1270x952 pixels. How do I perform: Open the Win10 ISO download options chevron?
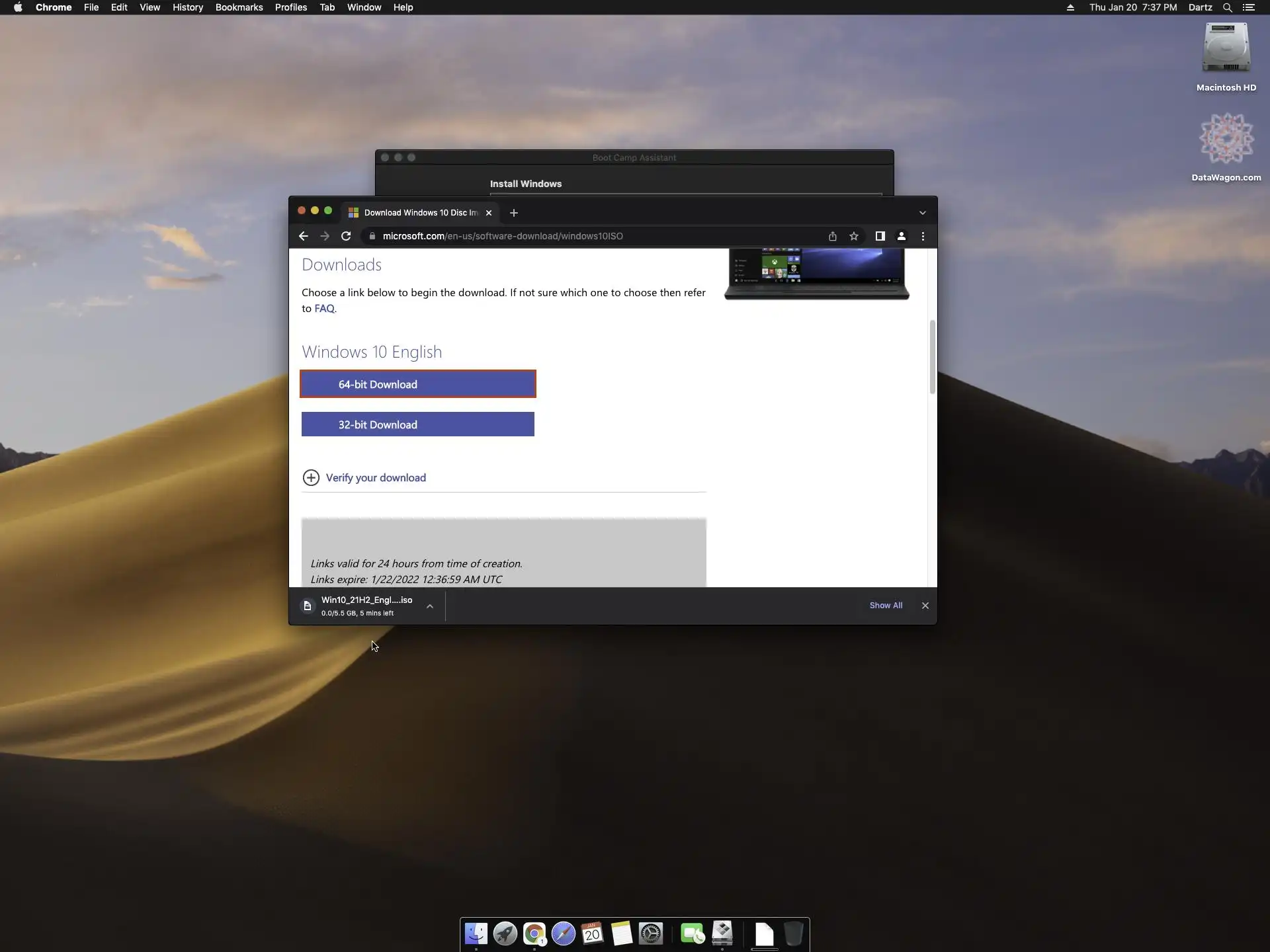pos(430,606)
